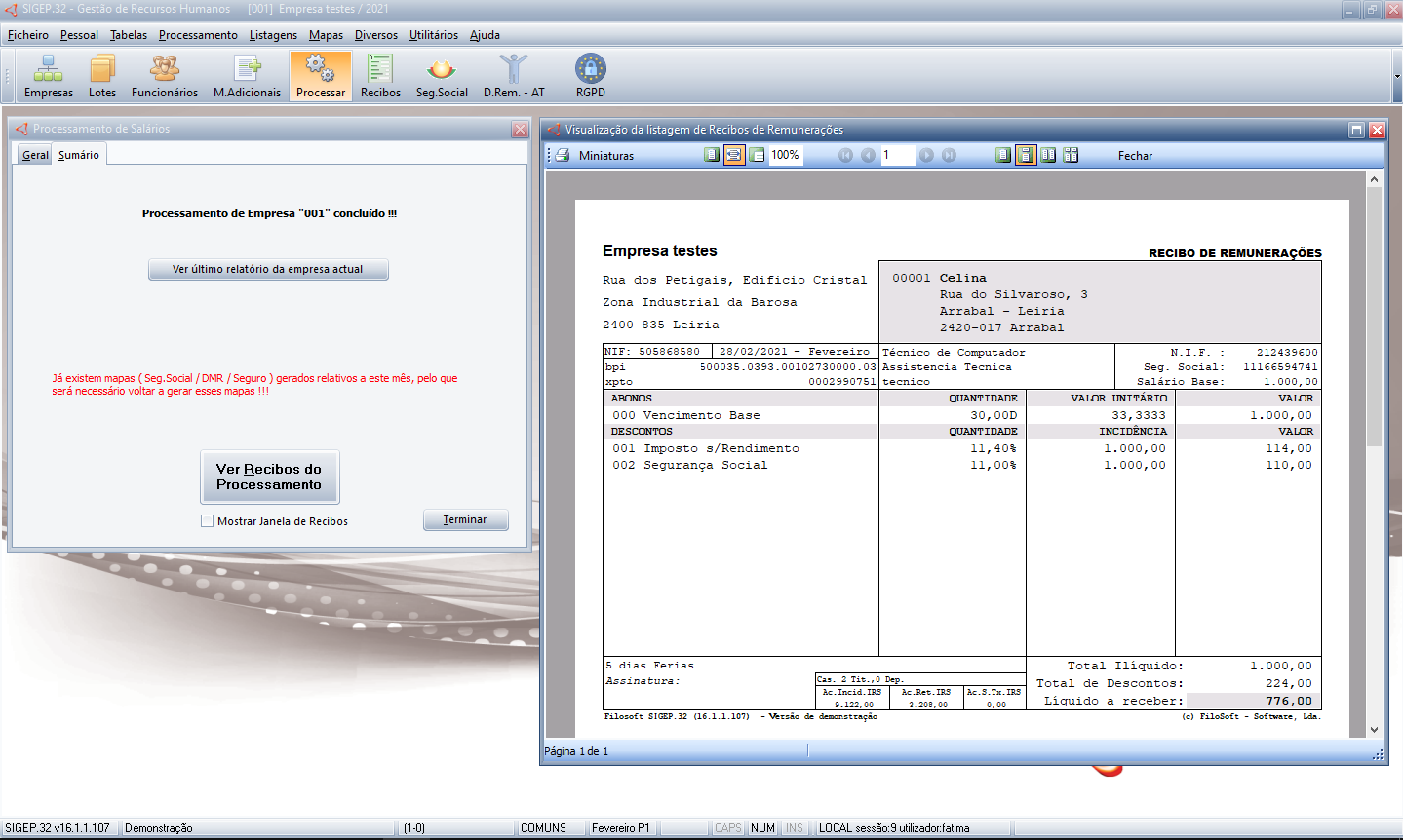Click the D.Rem. - AT toolbar icon
This screenshot has width=1403, height=840.
(514, 76)
